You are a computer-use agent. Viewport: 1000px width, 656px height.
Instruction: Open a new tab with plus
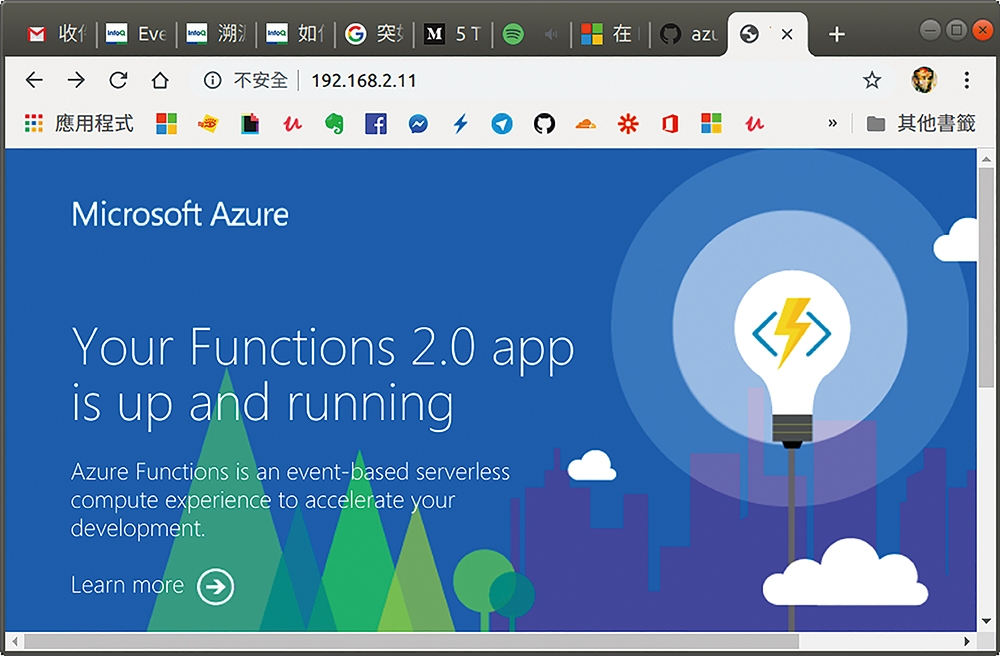coord(837,34)
